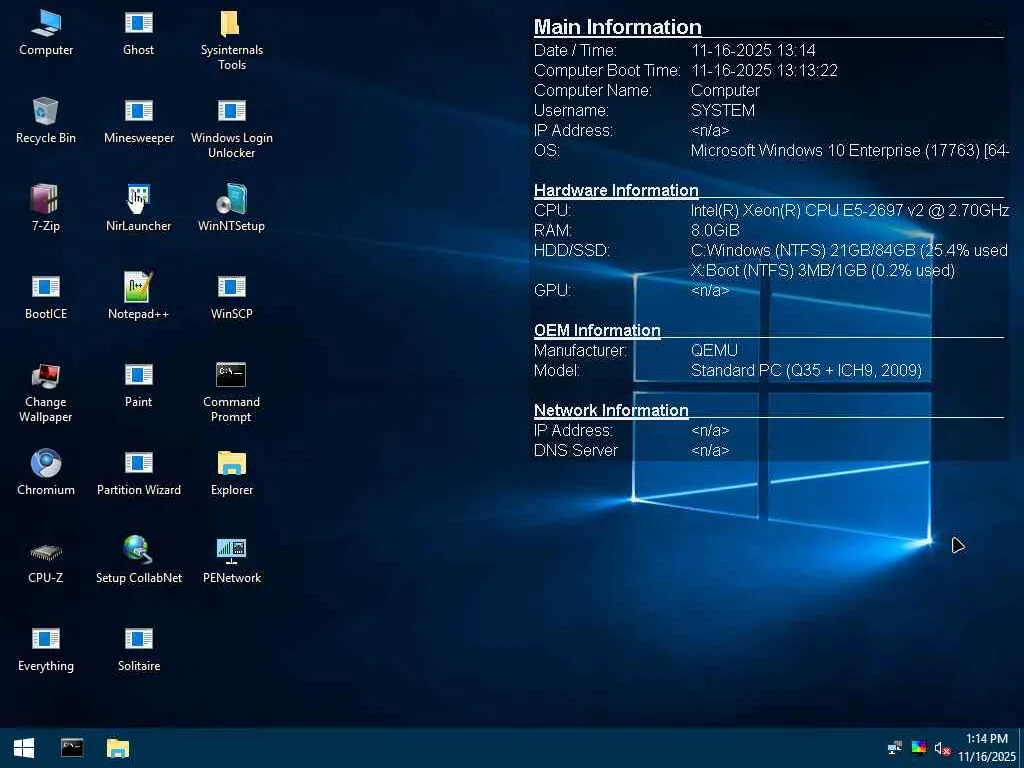Image resolution: width=1024 pixels, height=768 pixels.
Task: Open Notepad++ desktop icon
Action: tap(138, 297)
